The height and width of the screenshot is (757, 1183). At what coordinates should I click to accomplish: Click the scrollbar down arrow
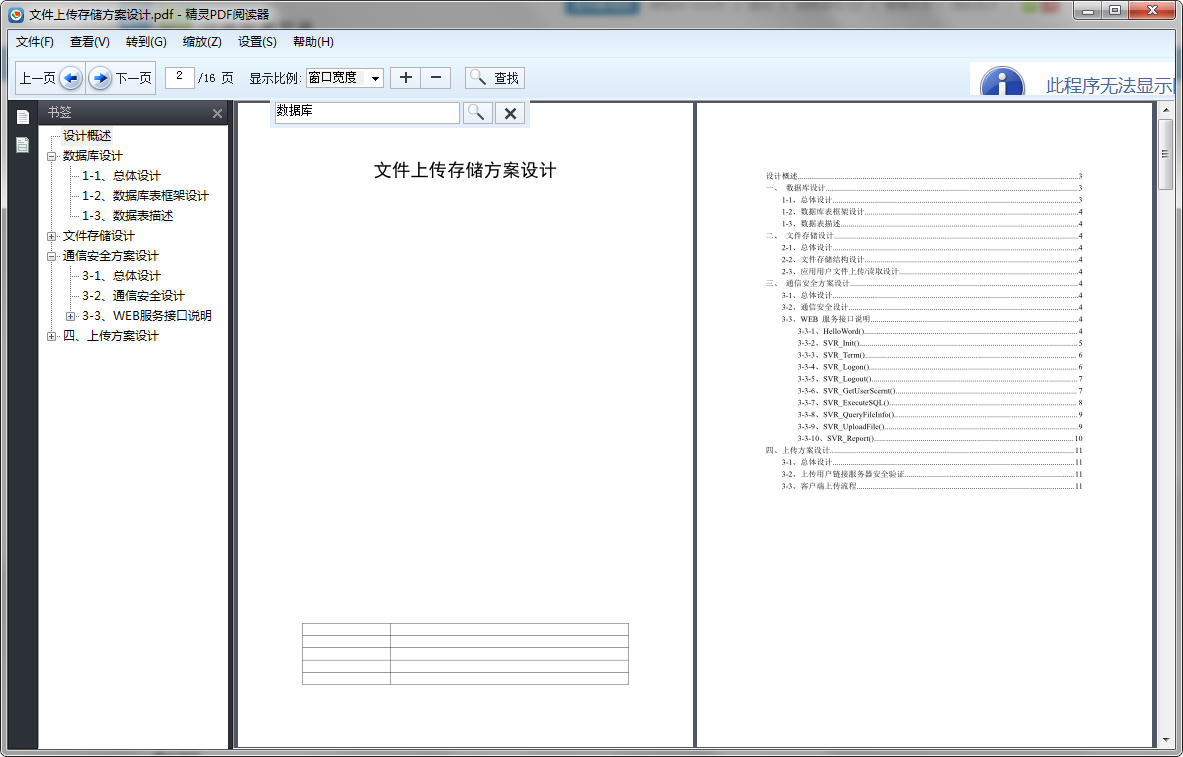tap(1166, 740)
